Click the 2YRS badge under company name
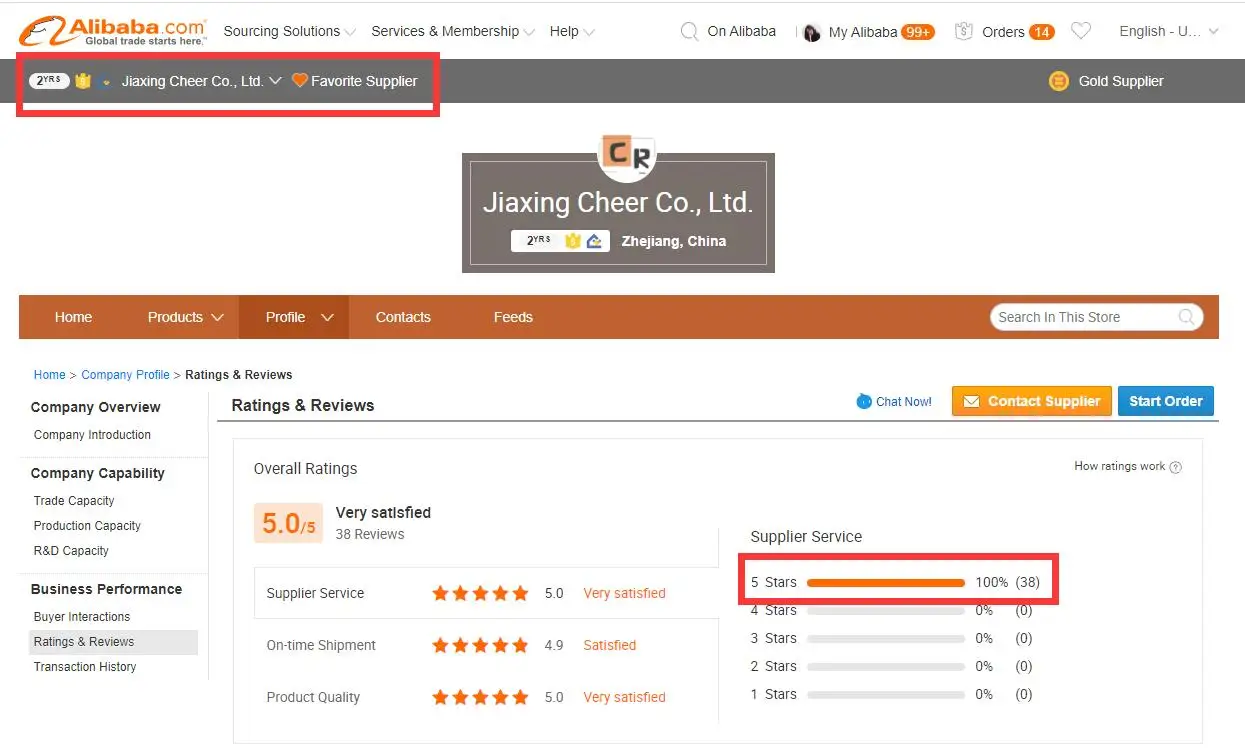 (536, 241)
